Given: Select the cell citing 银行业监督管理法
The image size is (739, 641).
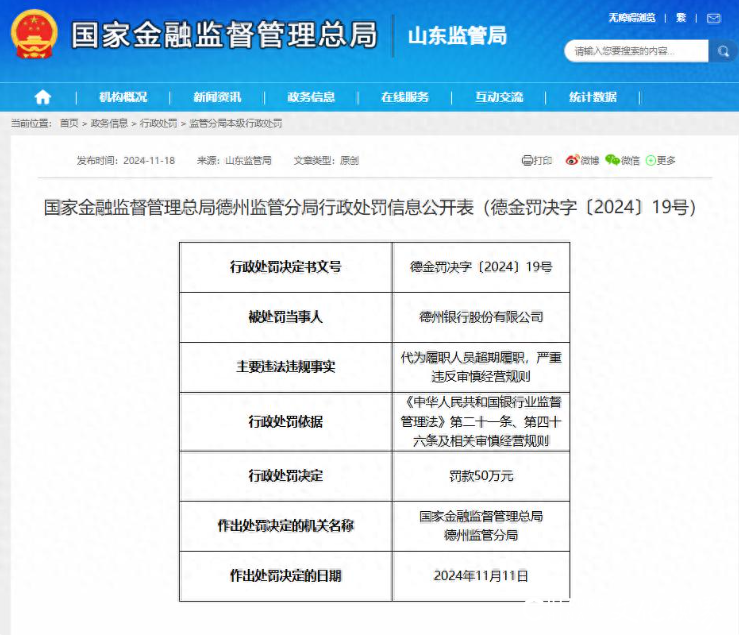Looking at the screenshot, I should tap(481, 422).
